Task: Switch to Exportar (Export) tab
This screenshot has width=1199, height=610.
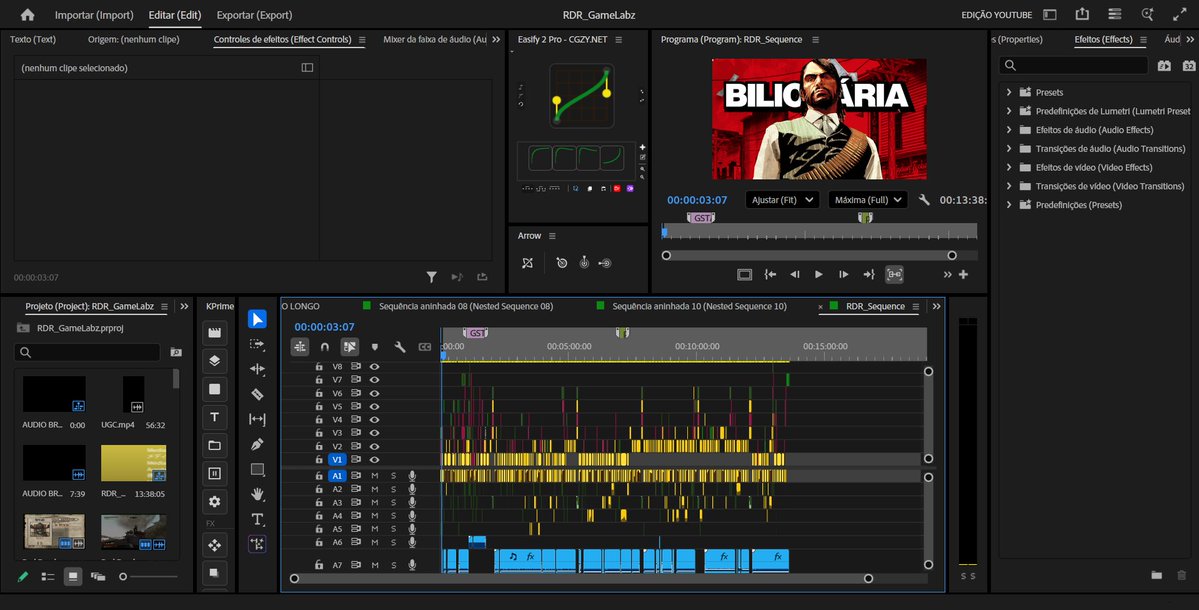Action: pos(255,15)
